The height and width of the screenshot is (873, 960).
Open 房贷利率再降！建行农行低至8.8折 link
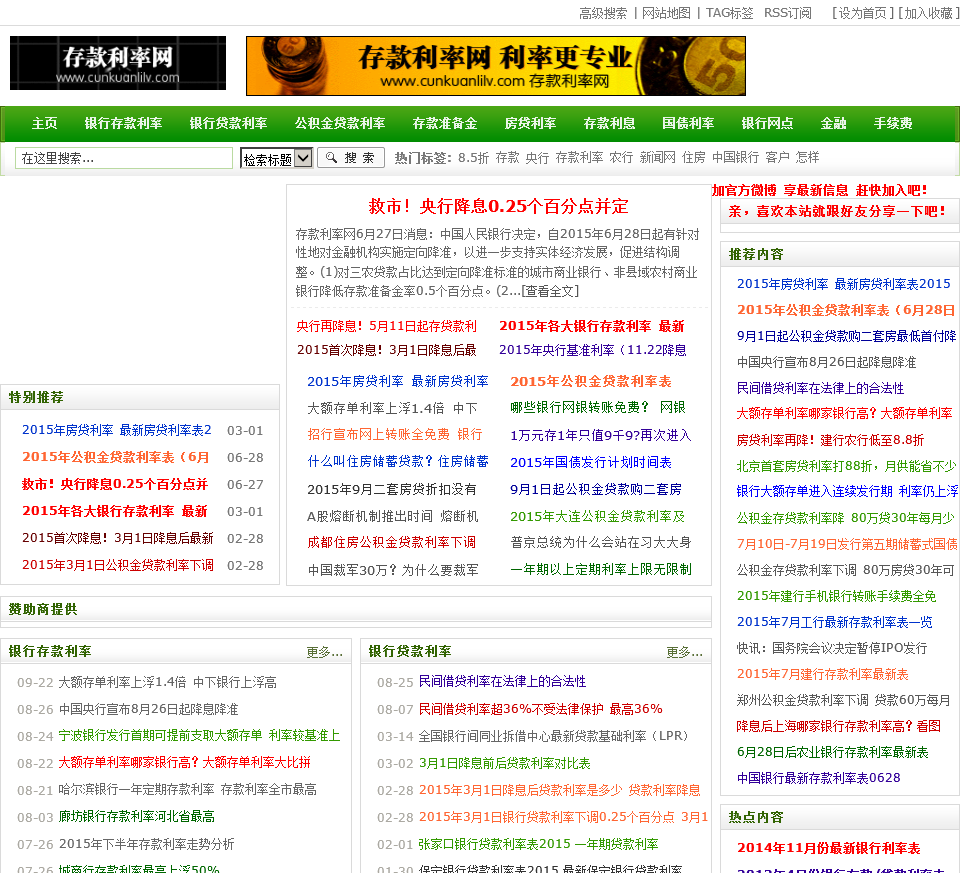pos(830,440)
